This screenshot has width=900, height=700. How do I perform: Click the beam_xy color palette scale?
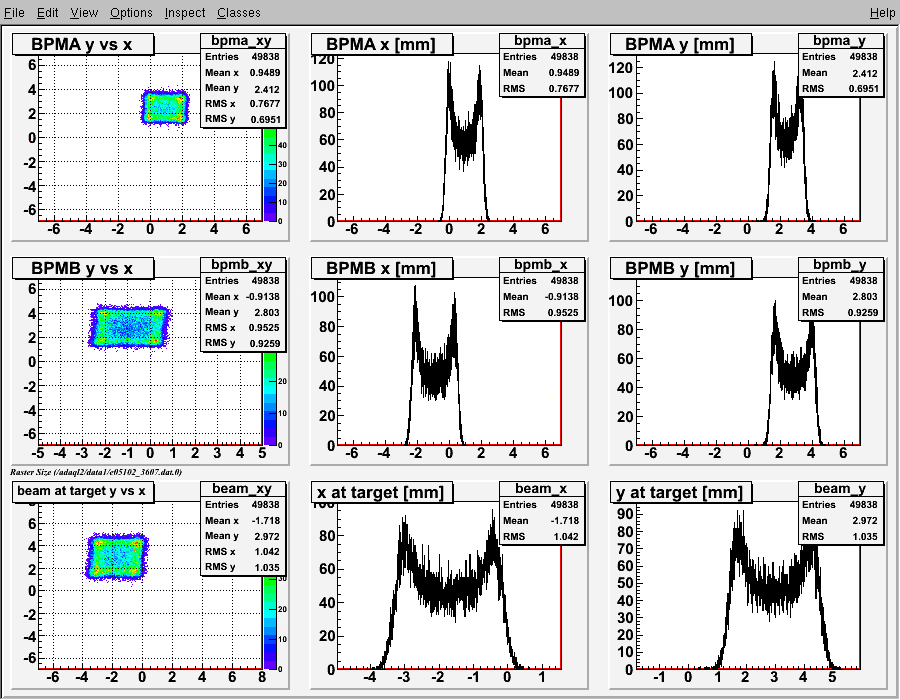tap(270, 622)
